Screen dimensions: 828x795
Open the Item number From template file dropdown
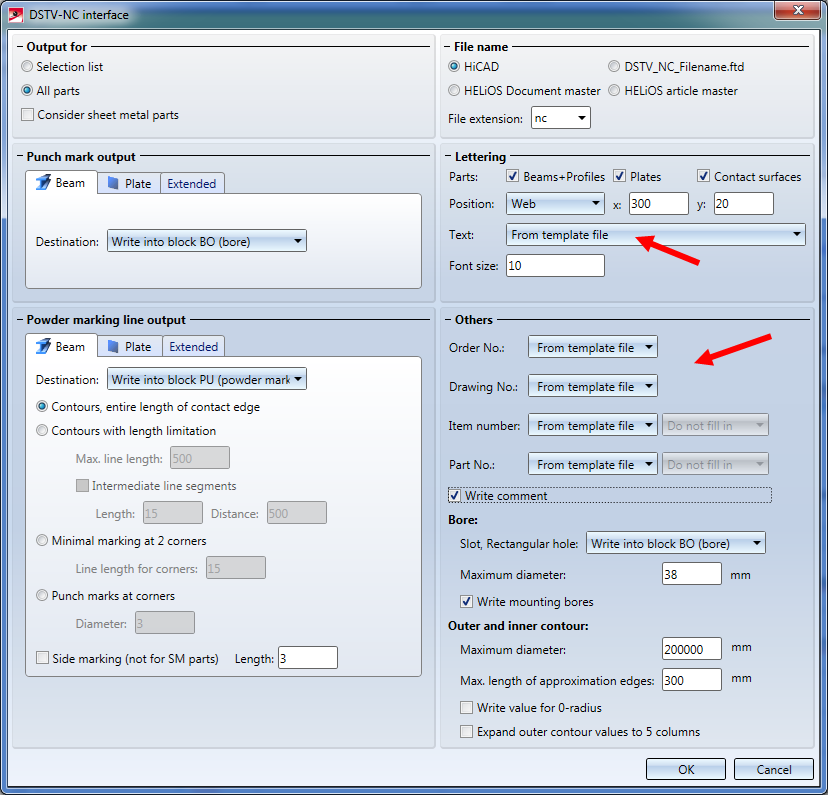point(592,425)
